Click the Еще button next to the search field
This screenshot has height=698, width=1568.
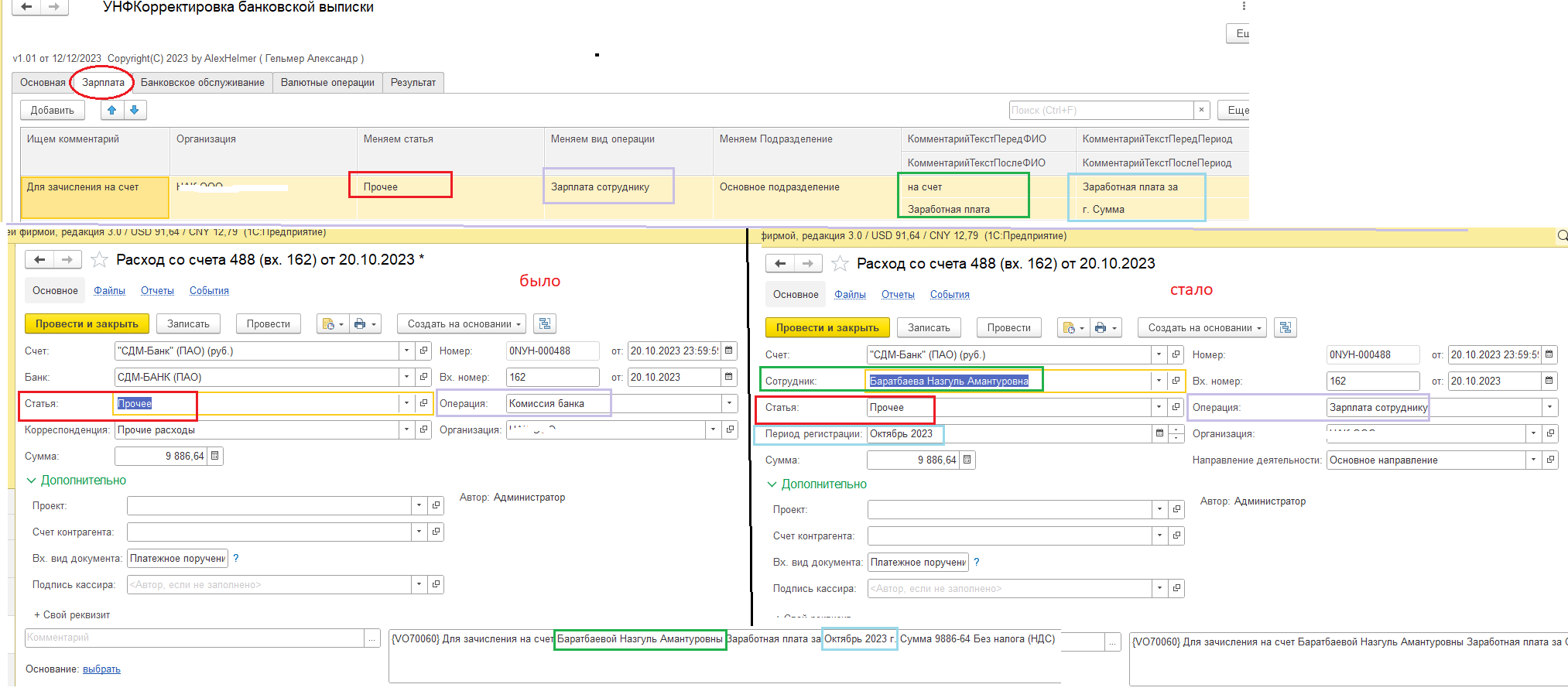tap(1234, 110)
